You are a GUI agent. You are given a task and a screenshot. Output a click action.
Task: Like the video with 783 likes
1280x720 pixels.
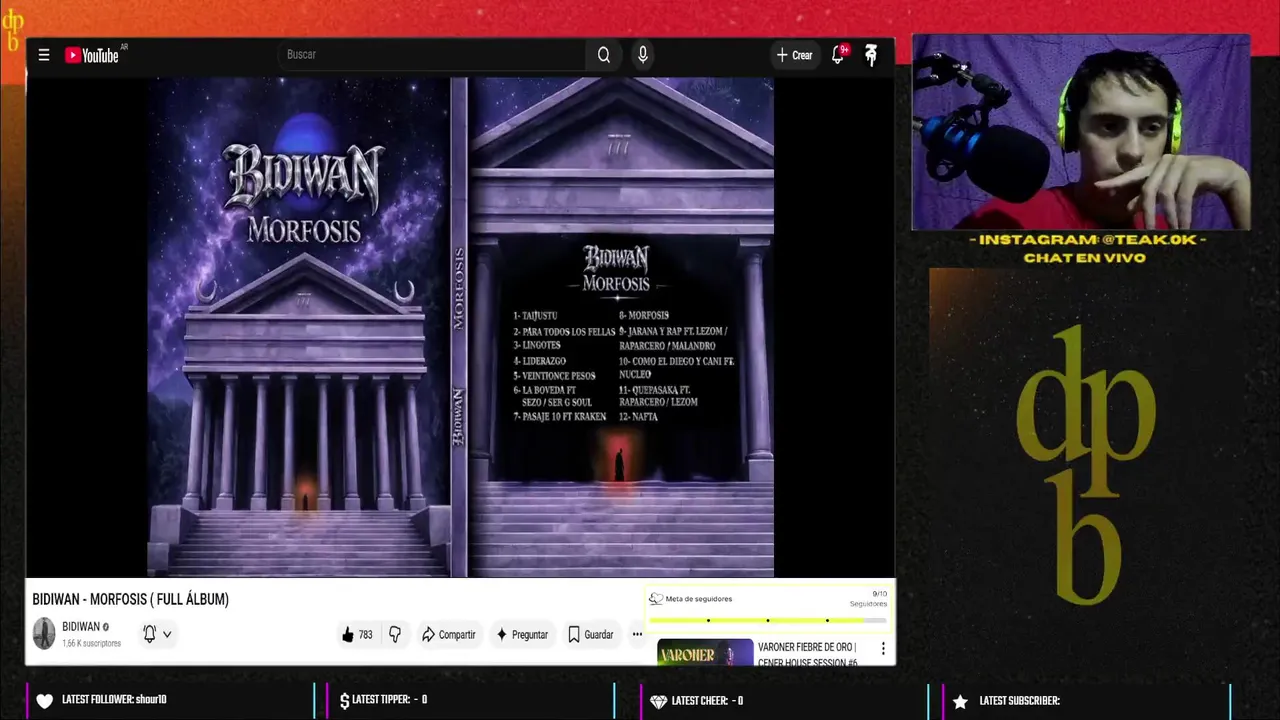(x=357, y=635)
